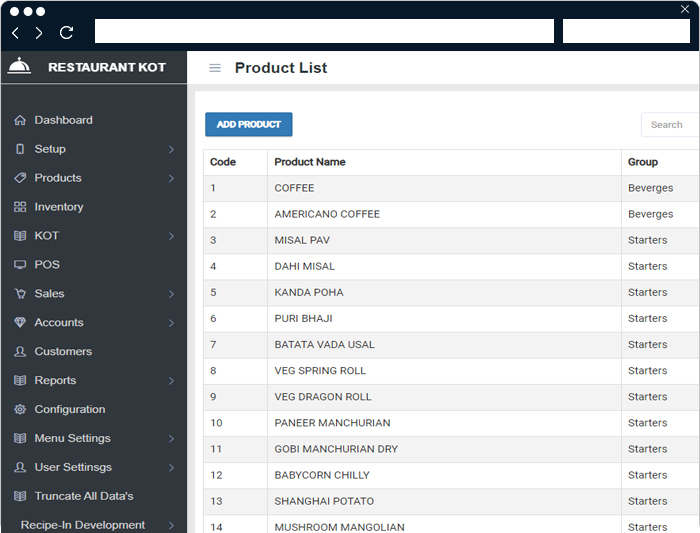Reload the page with browser refresh icon
The height and width of the screenshot is (533, 700).
(x=67, y=32)
